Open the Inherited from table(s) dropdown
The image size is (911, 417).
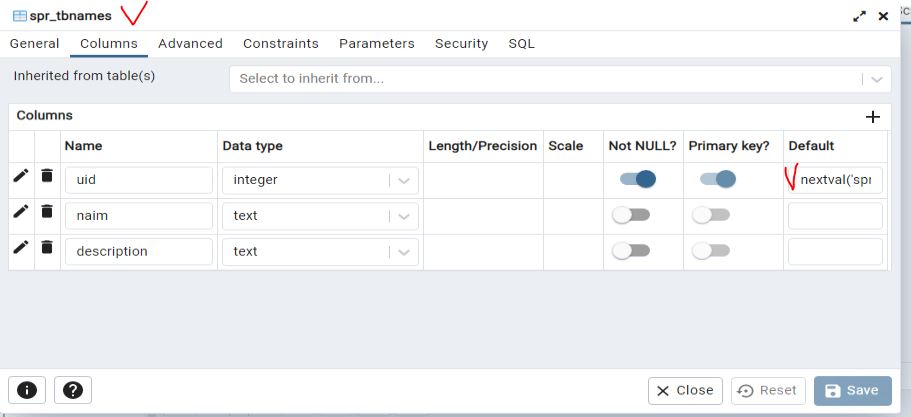pos(876,79)
